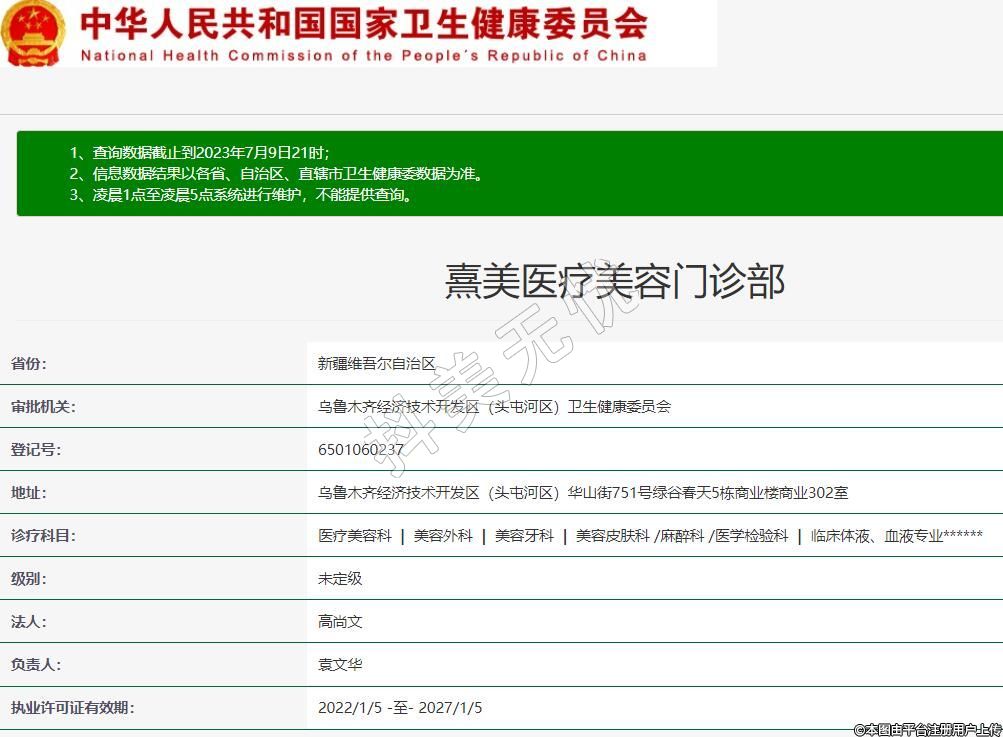Select responsible person name 袁文华
Viewport: 1003px width, 737px height.
pos(340,665)
